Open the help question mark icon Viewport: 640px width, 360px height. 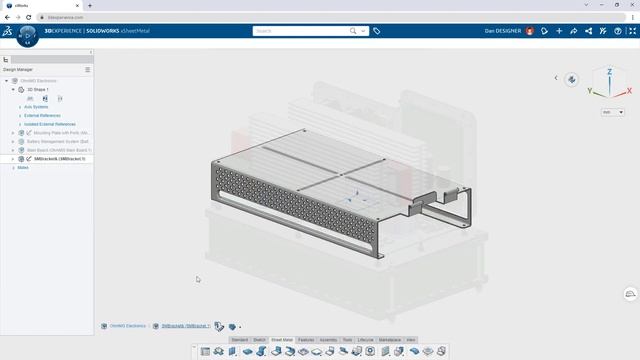[618, 31]
